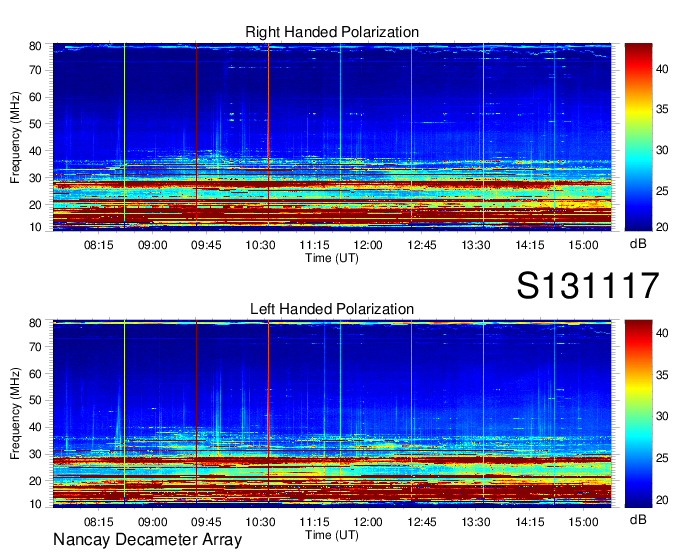
Task: Click the 20 dB label on bottom colorbar
Action: point(662,500)
